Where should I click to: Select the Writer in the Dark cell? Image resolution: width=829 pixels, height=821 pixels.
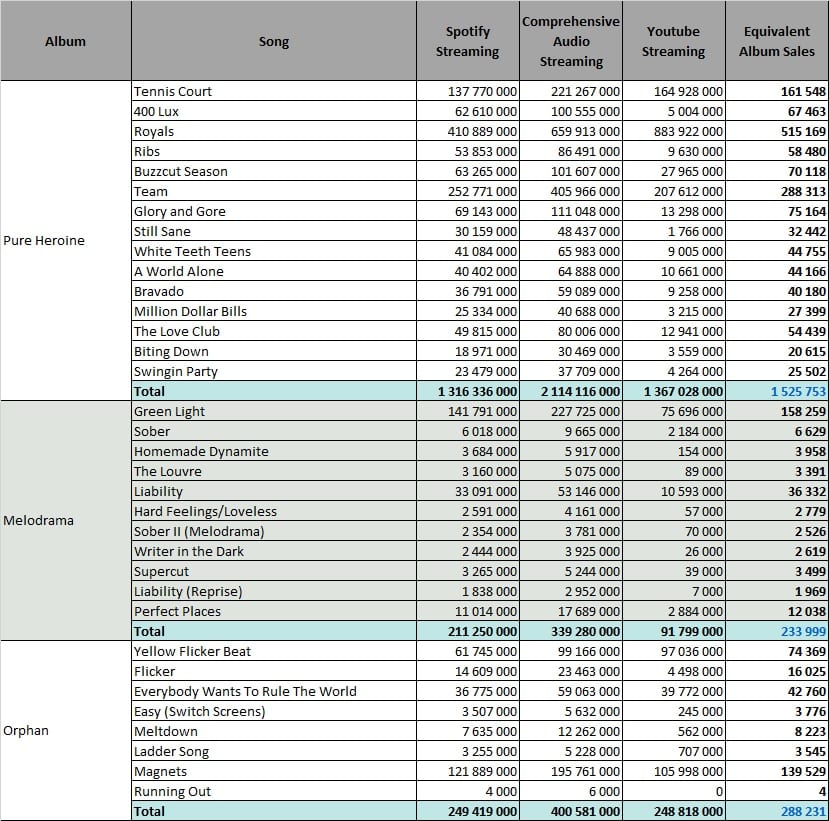click(x=274, y=551)
